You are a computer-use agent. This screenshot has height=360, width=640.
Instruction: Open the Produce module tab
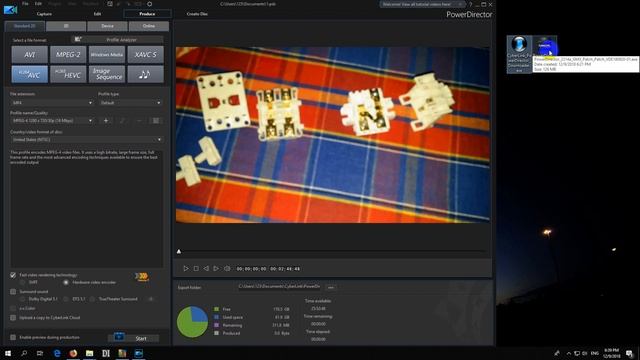(x=147, y=14)
